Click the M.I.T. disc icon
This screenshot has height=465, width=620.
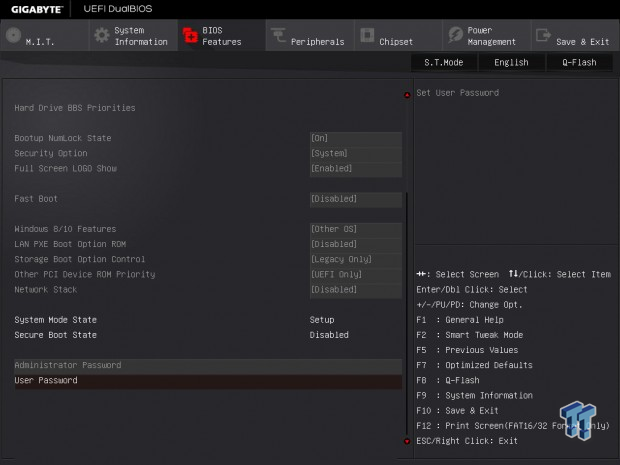click(13, 35)
